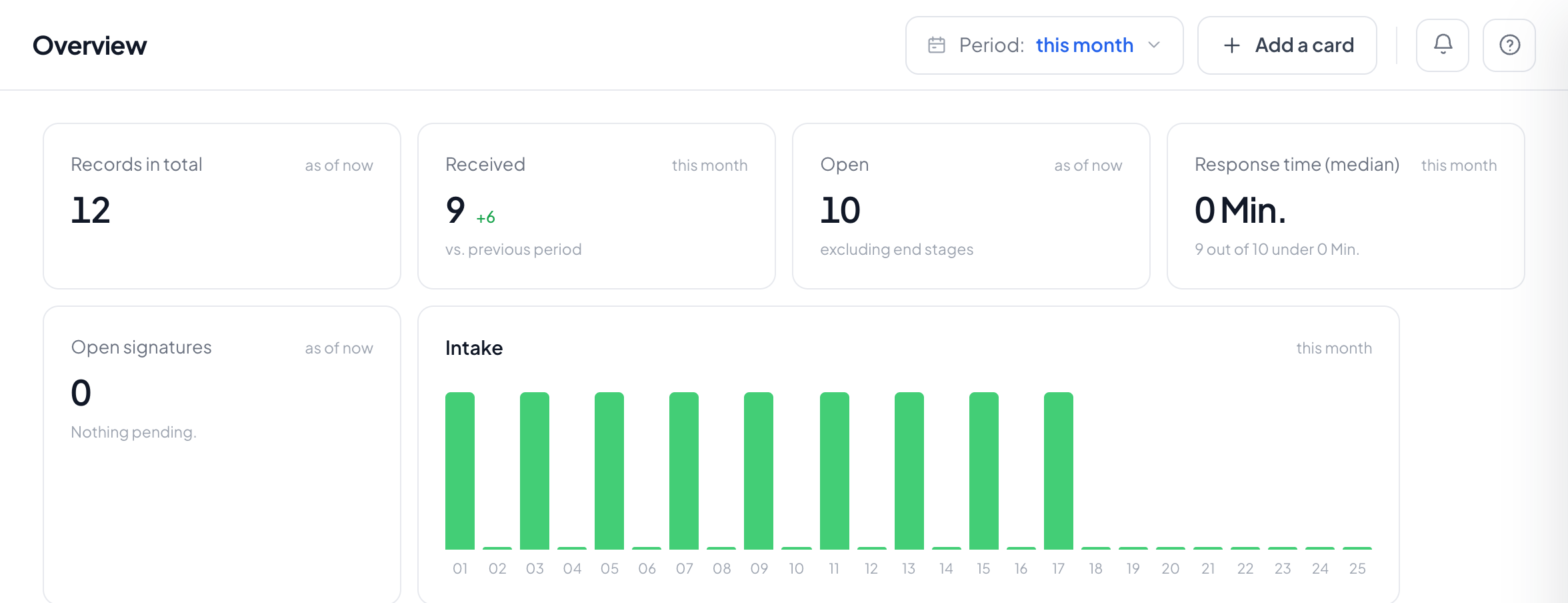Click the Intake bar for day 15
Screen dimensions: 1568x603
tap(984, 471)
